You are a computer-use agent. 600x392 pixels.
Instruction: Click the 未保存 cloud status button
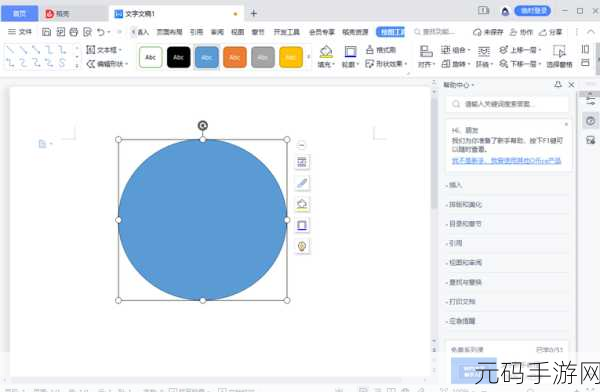tap(488, 32)
